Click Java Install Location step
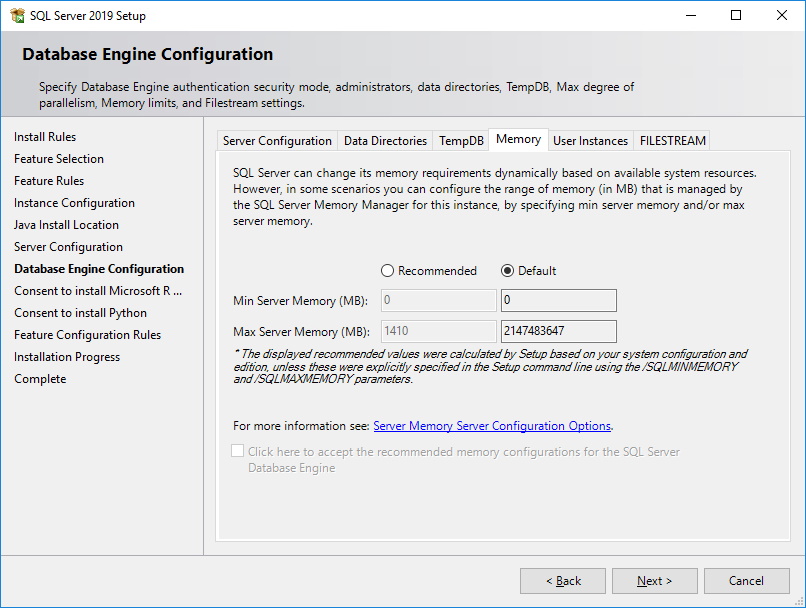This screenshot has width=806, height=608. coord(66,225)
